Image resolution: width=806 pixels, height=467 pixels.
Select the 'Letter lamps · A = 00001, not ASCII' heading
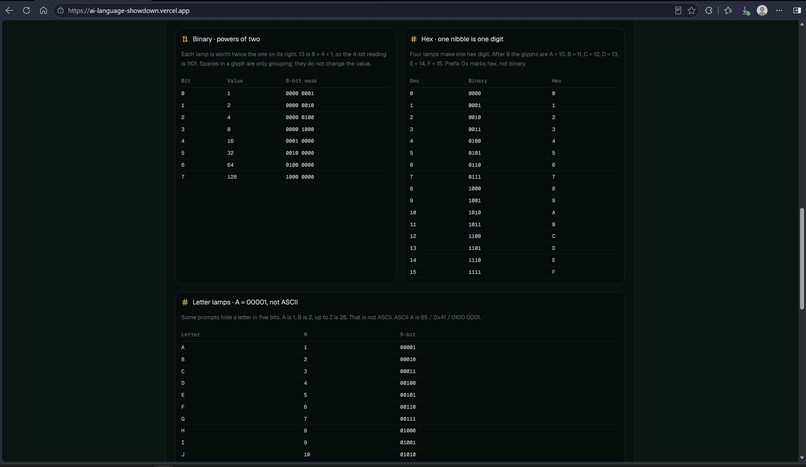[245, 302]
